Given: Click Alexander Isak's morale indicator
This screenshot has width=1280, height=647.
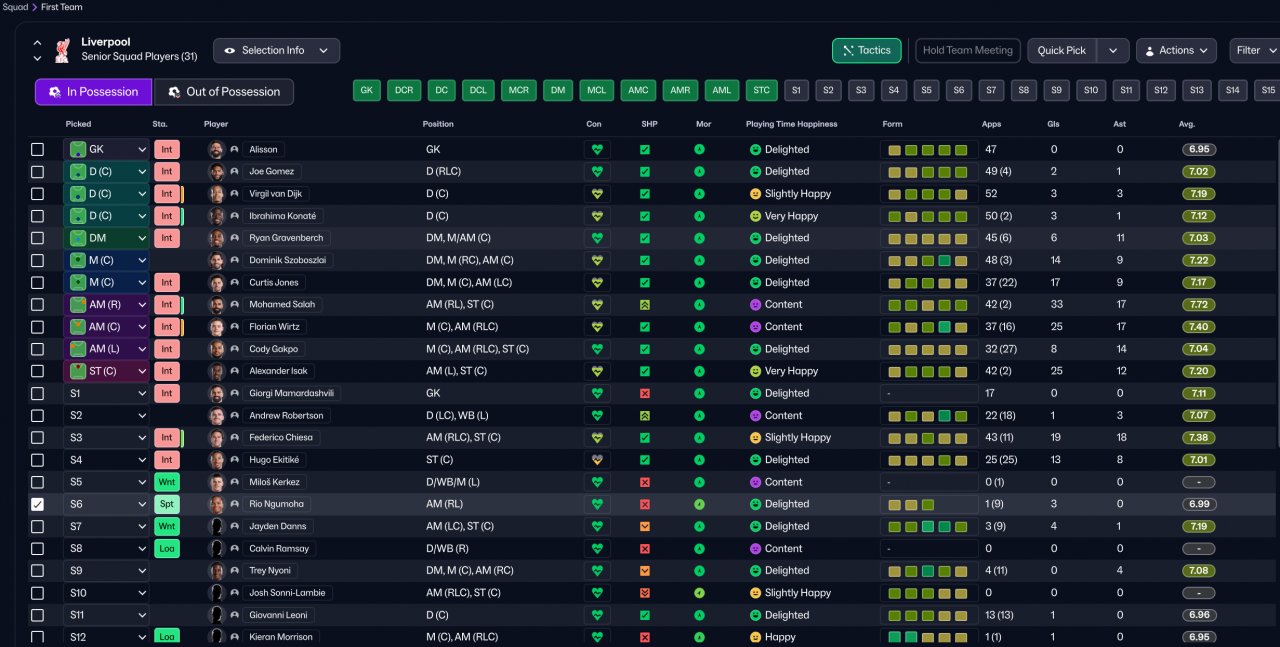Looking at the screenshot, I should tap(699, 371).
